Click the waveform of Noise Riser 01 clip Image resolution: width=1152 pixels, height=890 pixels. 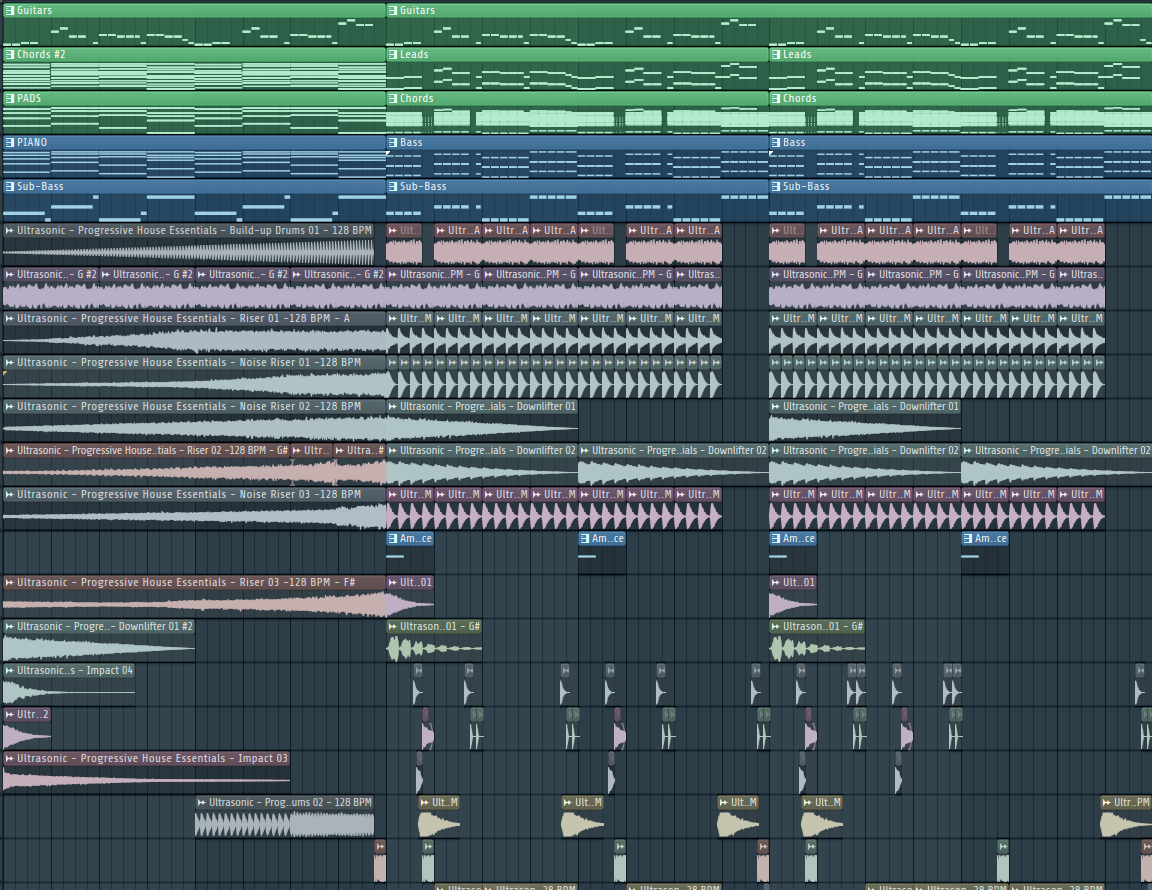(x=195, y=384)
